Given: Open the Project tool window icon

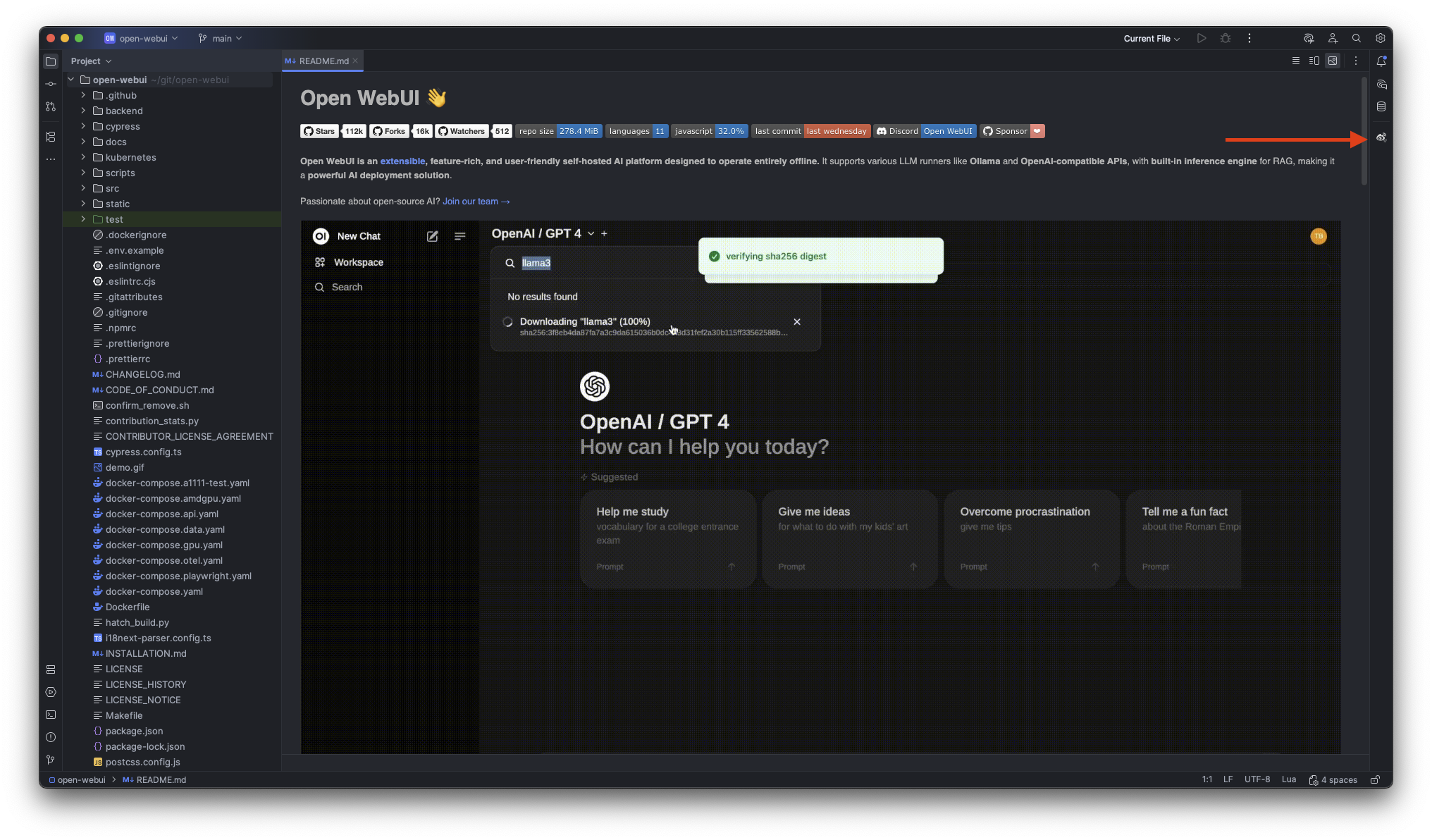Looking at the screenshot, I should [51, 61].
